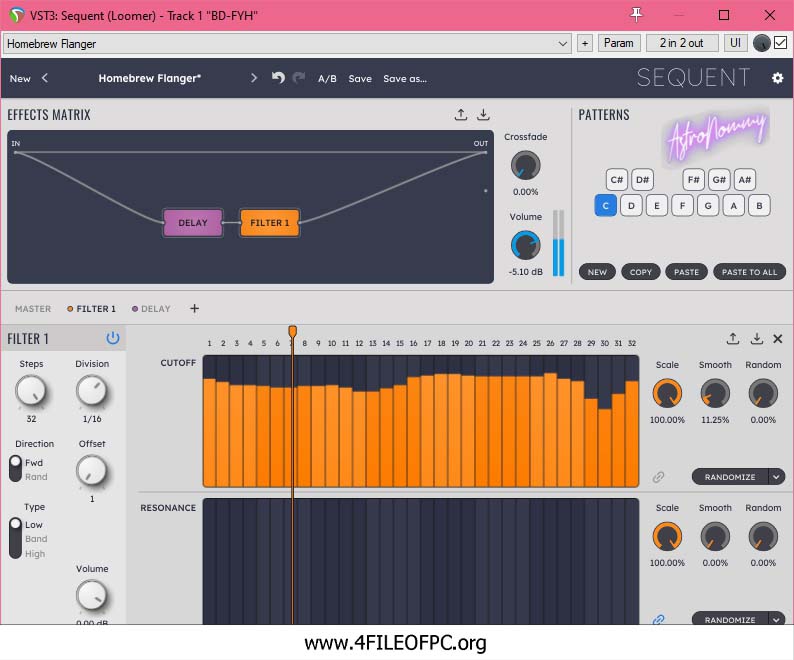Switch to the Master tab
Image resolution: width=794 pixels, height=660 pixels.
(33, 309)
